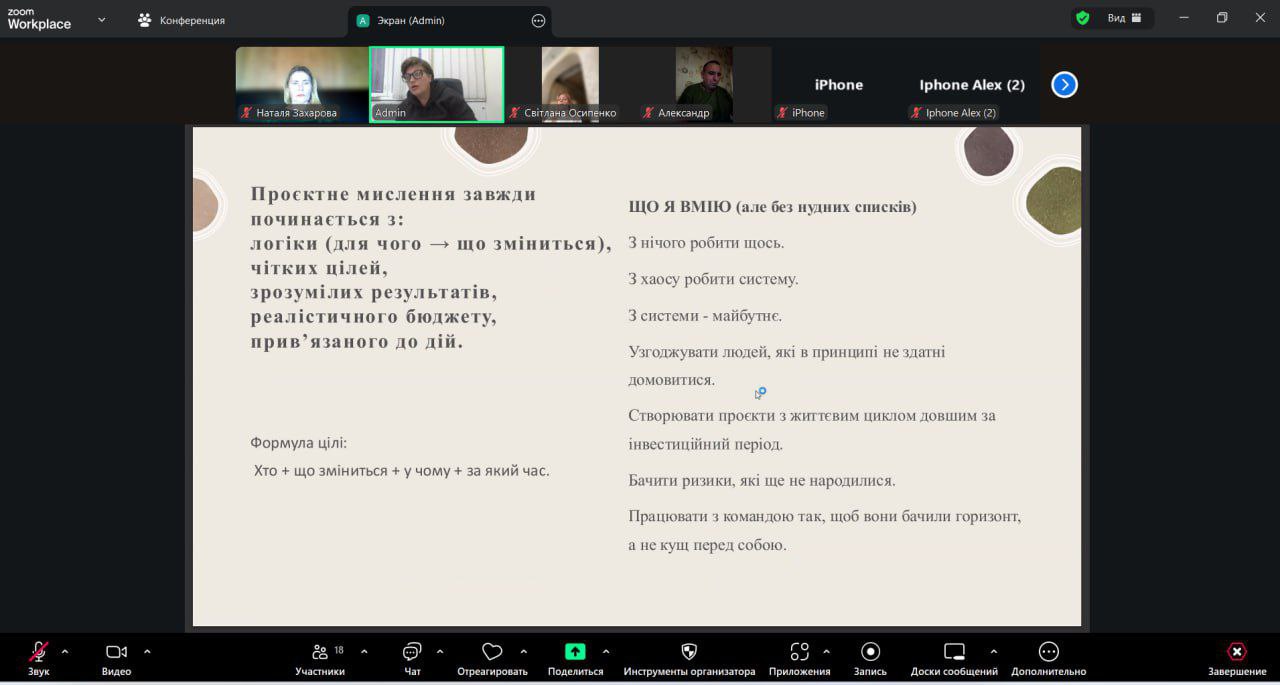
Task: Open Участники participants panel
Action: (x=320, y=653)
